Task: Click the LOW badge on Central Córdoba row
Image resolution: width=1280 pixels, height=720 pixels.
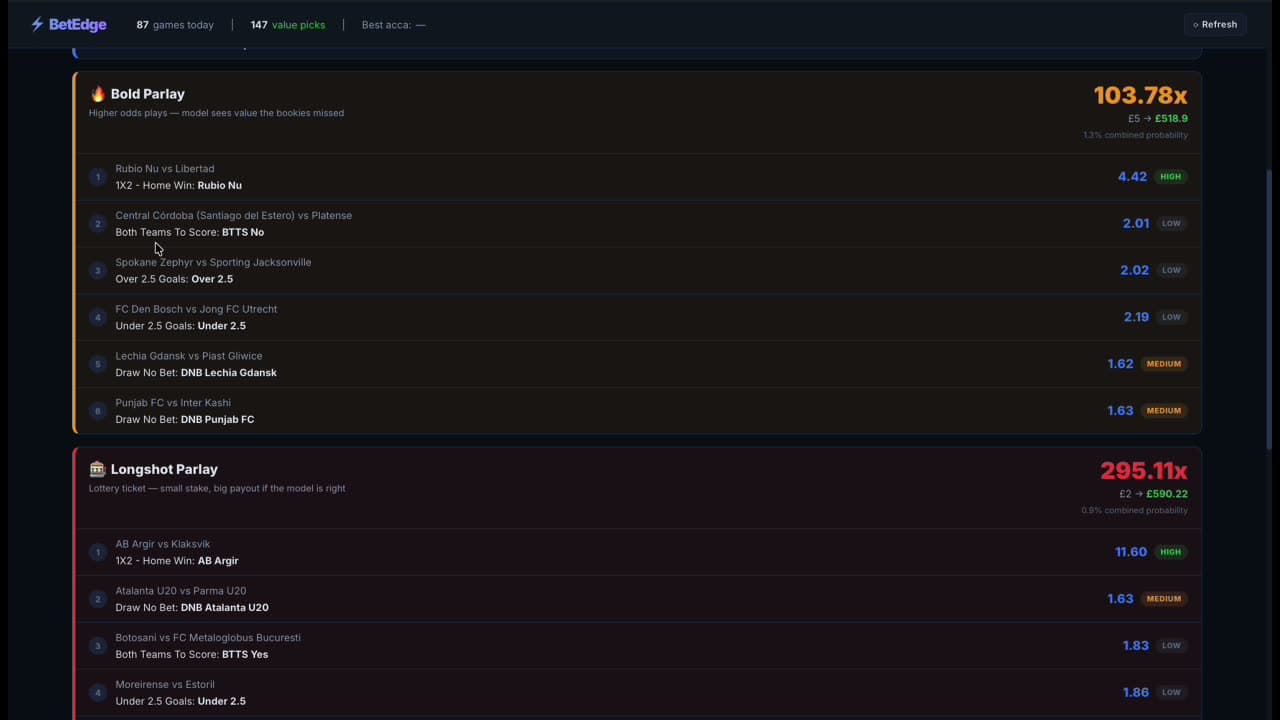Action: point(1172,224)
